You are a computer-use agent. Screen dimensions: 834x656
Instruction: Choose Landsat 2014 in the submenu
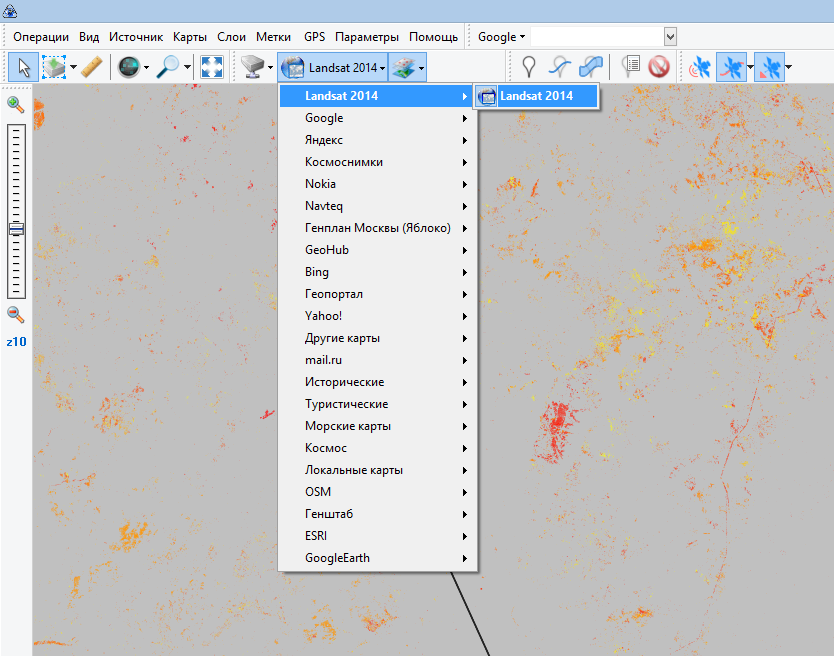pyautogui.click(x=536, y=96)
